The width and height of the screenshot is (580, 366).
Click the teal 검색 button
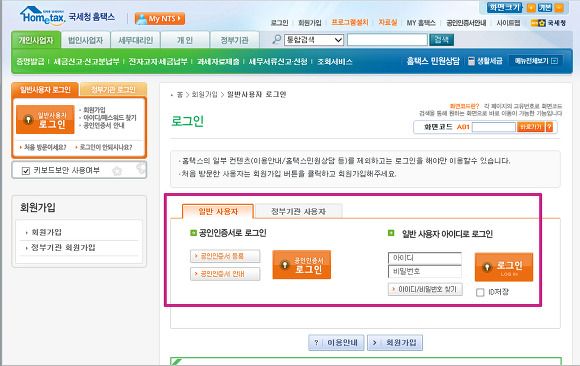[x=441, y=40]
